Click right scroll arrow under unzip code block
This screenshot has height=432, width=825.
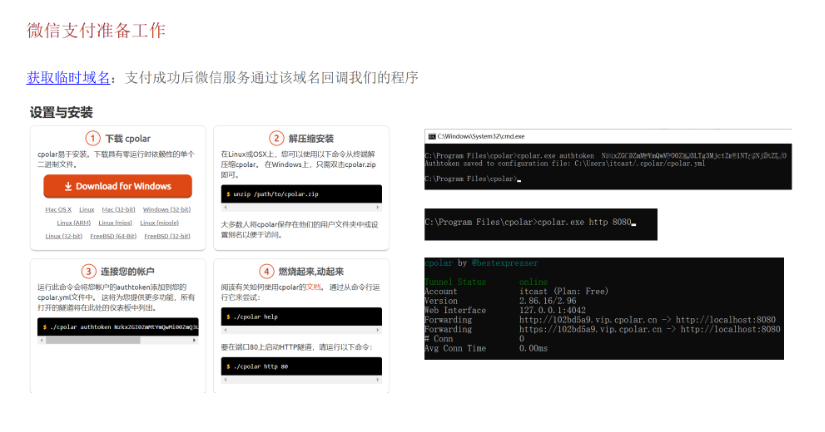[378, 207]
